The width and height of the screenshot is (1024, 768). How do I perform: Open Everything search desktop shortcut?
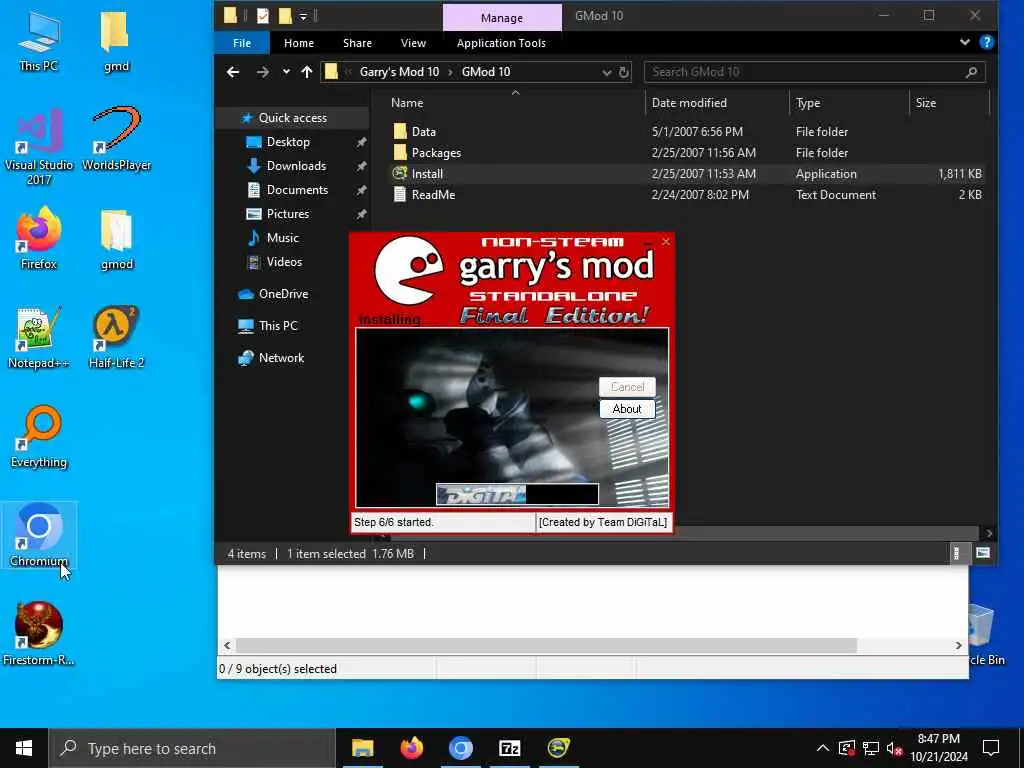39,437
